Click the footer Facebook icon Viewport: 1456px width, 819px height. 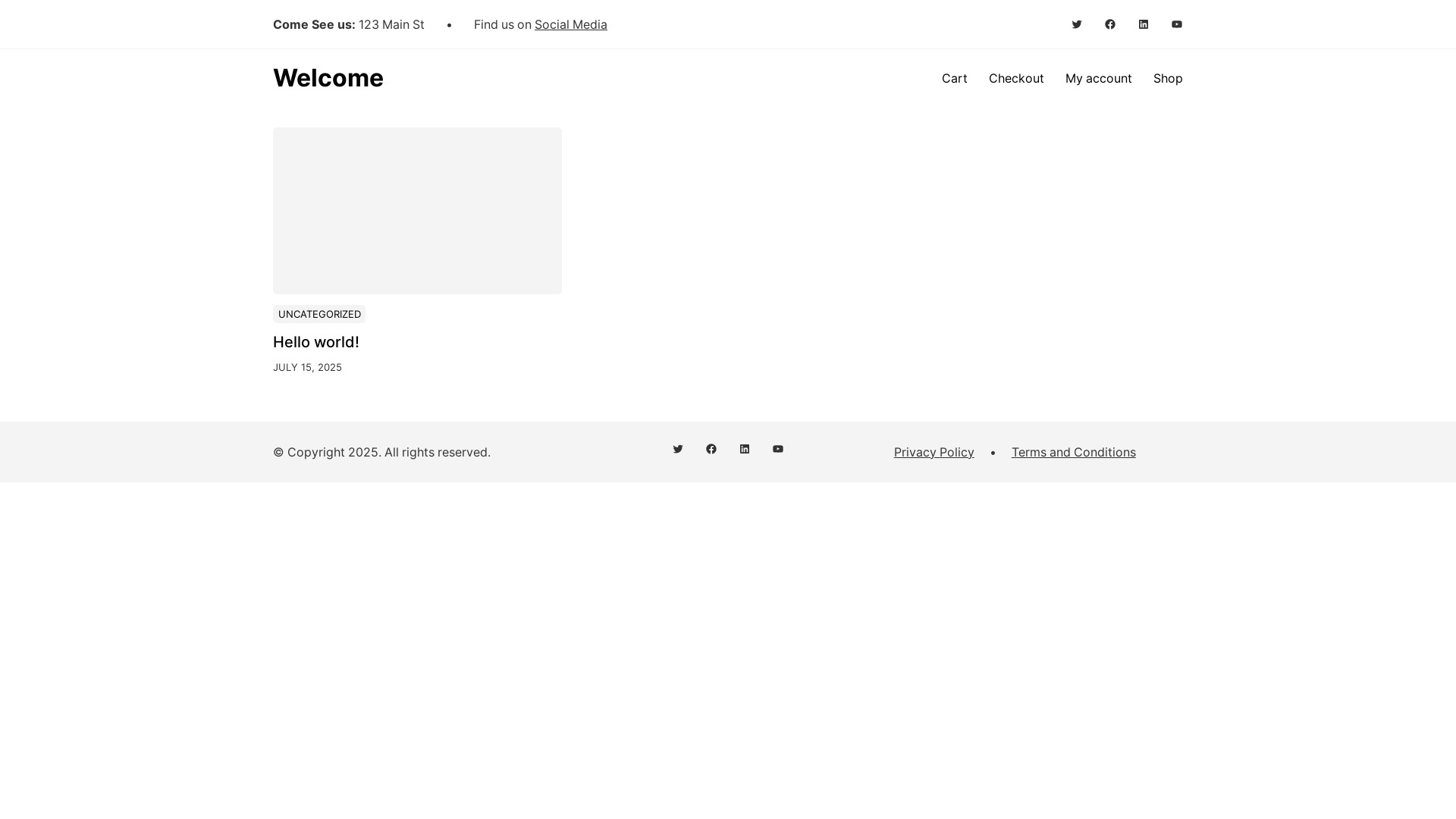click(711, 449)
